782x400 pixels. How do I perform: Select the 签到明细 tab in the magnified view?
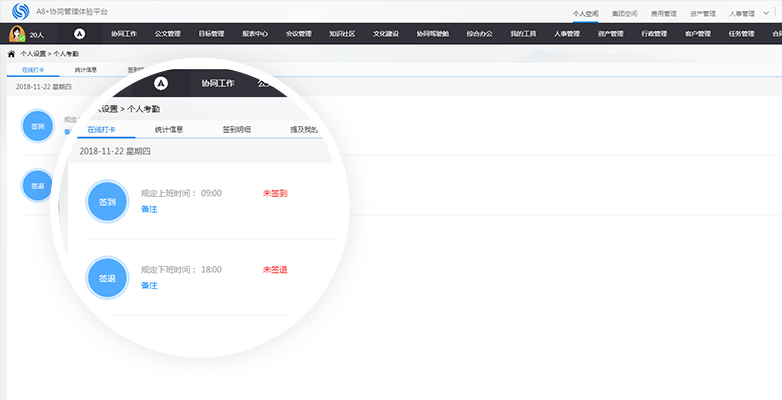click(x=236, y=129)
